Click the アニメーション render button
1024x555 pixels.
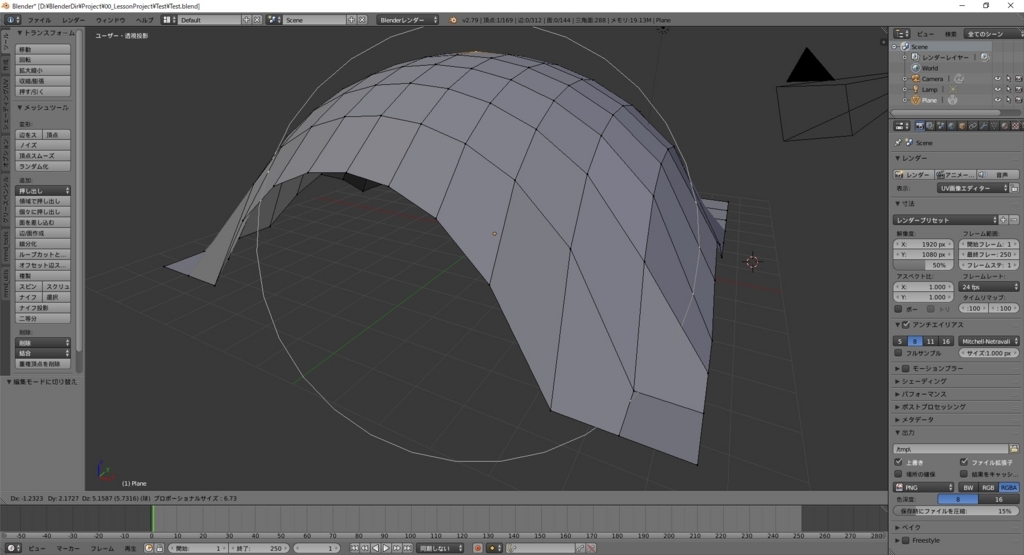pyautogui.click(x=955, y=175)
